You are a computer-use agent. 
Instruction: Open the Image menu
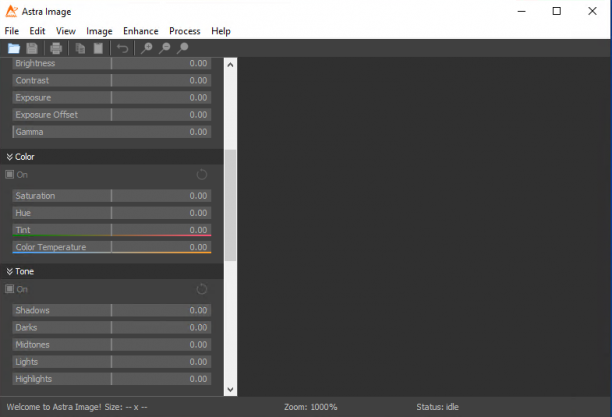coord(99,31)
